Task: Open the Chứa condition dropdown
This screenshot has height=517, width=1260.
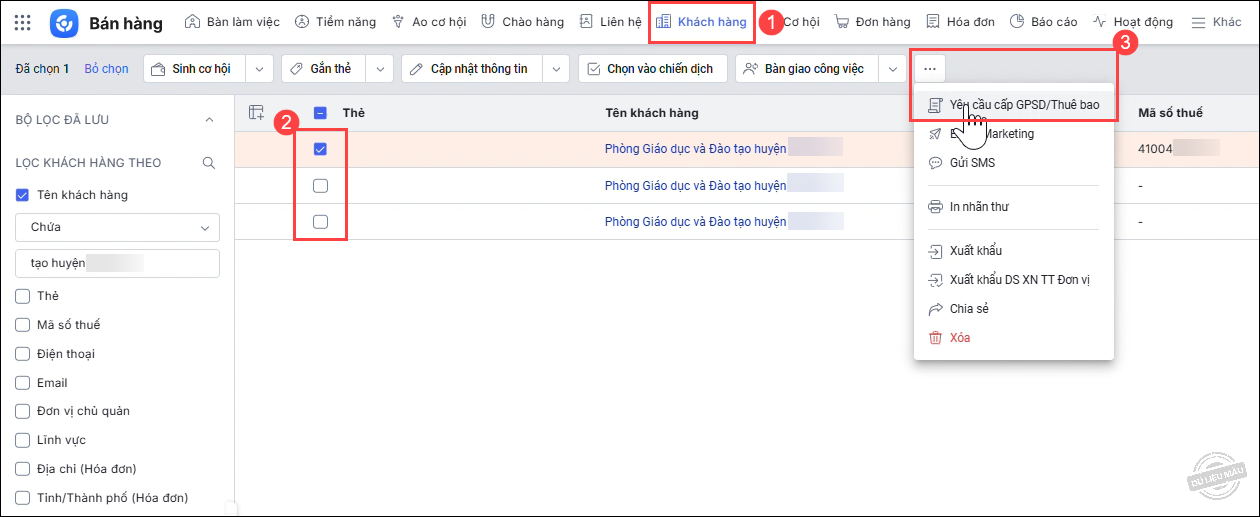Action: pyautogui.click(x=117, y=227)
